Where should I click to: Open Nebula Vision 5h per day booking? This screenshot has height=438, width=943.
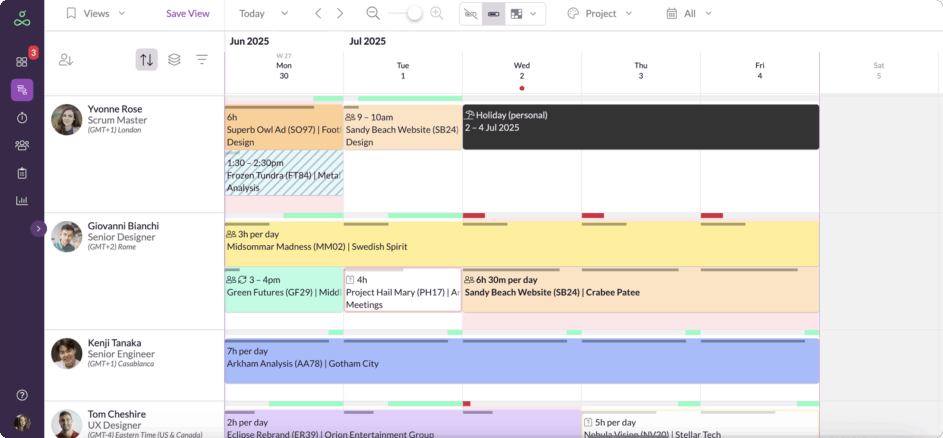701,424
